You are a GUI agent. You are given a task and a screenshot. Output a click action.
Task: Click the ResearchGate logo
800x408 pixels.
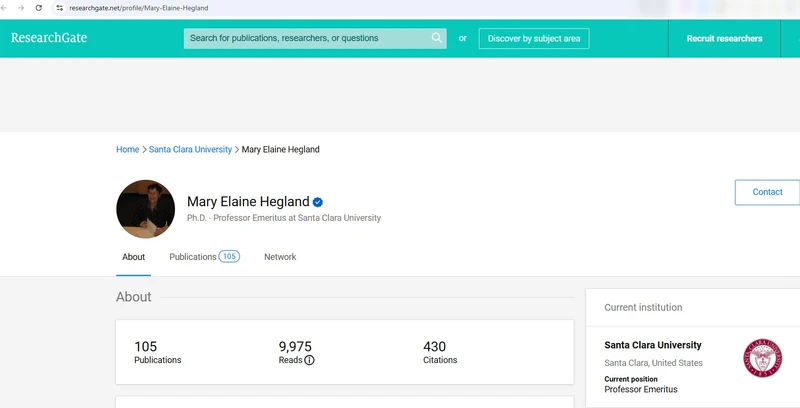click(49, 38)
